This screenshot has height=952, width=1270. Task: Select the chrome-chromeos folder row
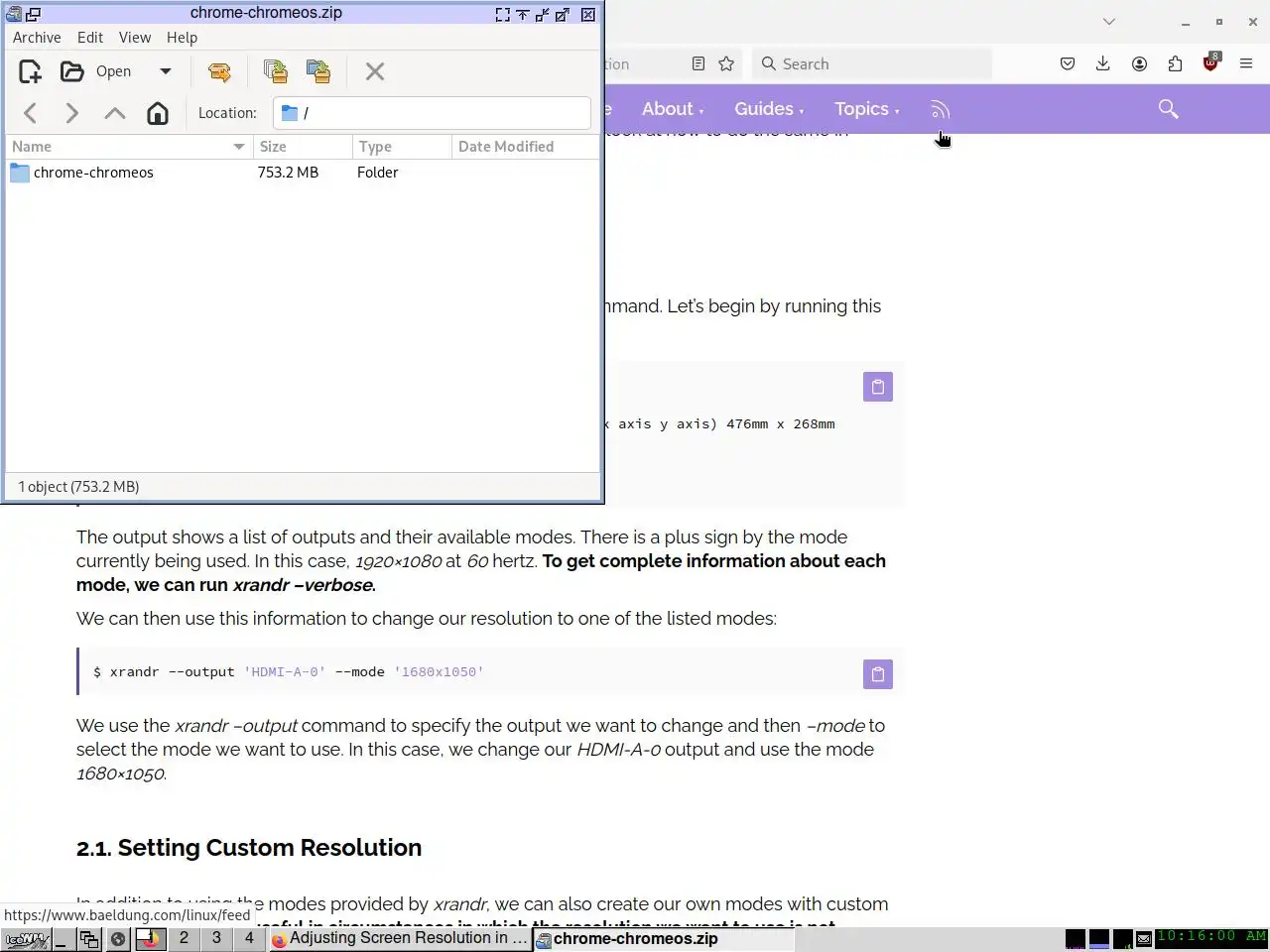pos(303,173)
